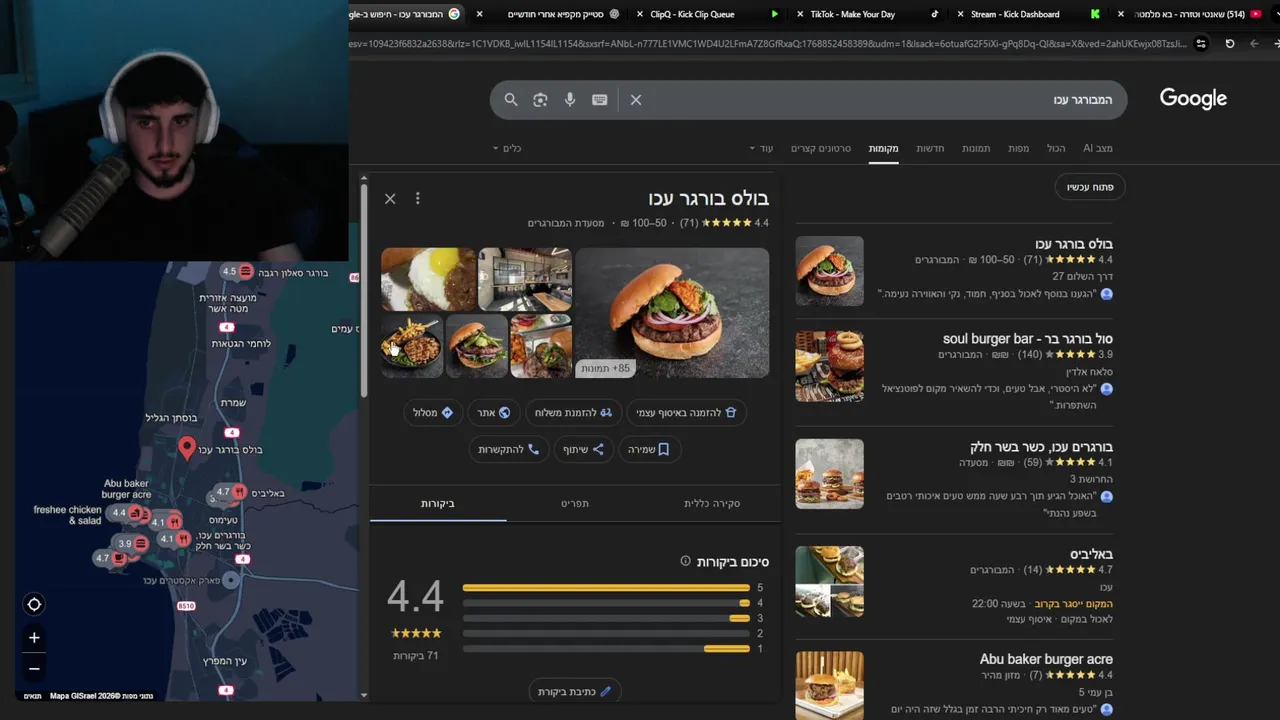Activate voice search microphone icon

click(x=570, y=100)
